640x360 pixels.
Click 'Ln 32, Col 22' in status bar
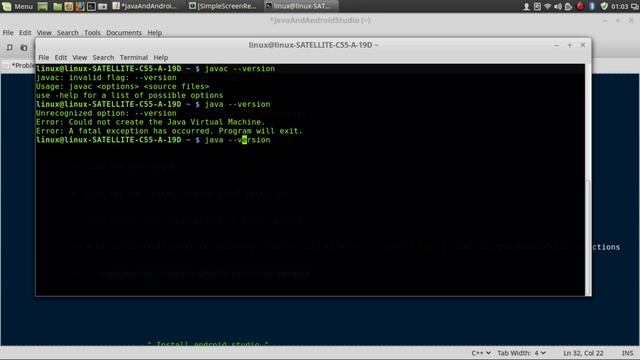point(583,353)
